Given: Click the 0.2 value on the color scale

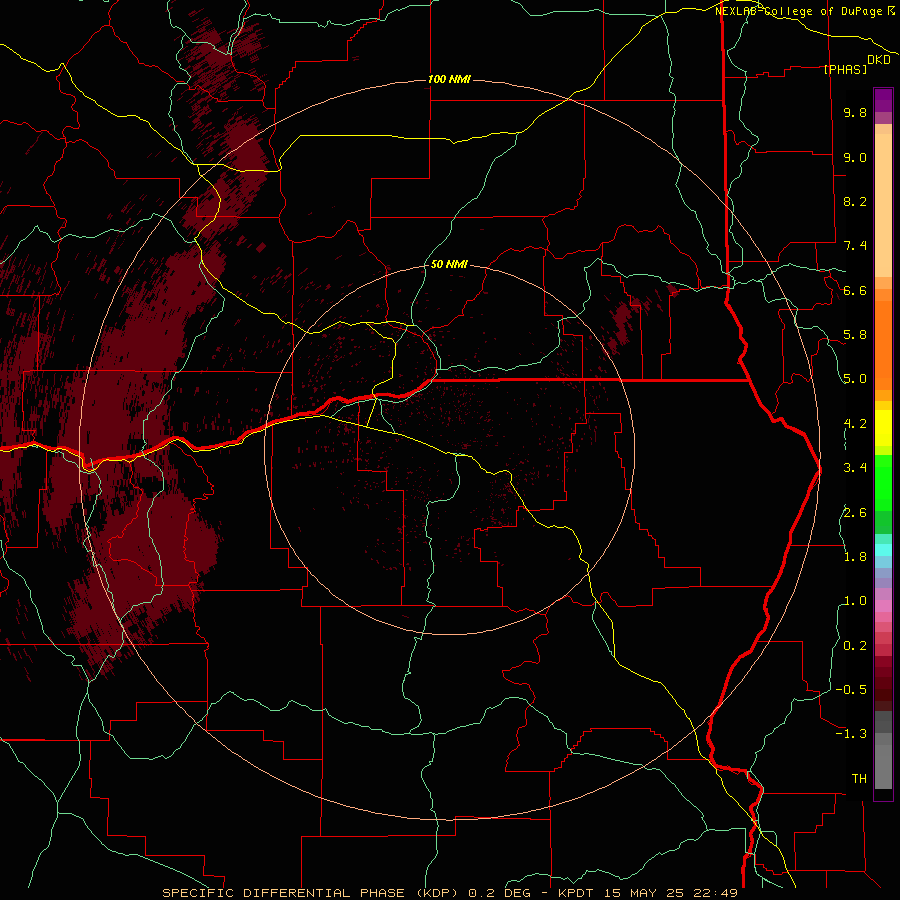Looking at the screenshot, I should (855, 645).
